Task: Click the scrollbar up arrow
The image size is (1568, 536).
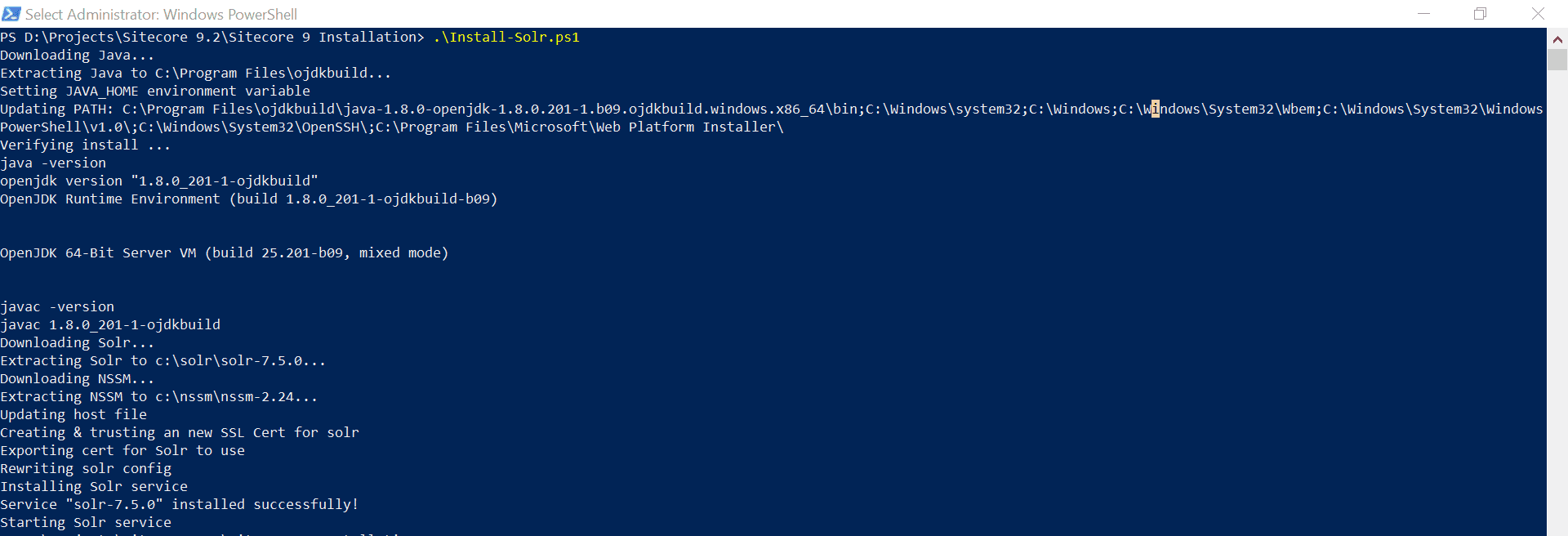Action: (1557, 38)
